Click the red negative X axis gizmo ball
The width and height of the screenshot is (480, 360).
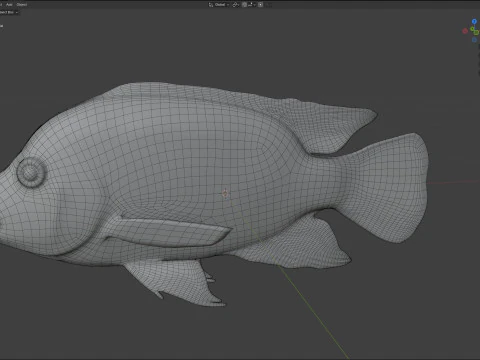[465, 31]
